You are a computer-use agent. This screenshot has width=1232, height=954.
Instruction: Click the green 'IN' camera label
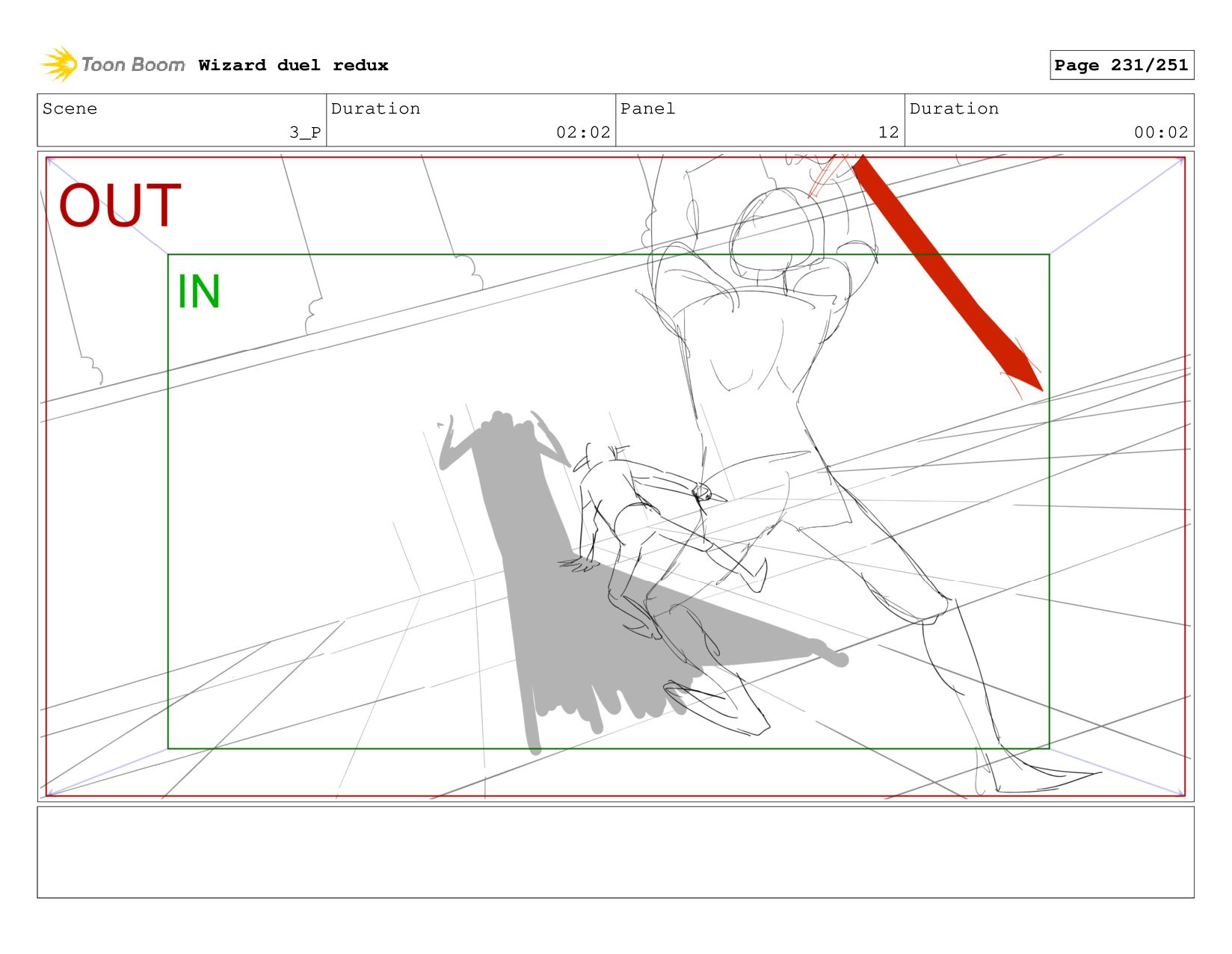click(198, 292)
